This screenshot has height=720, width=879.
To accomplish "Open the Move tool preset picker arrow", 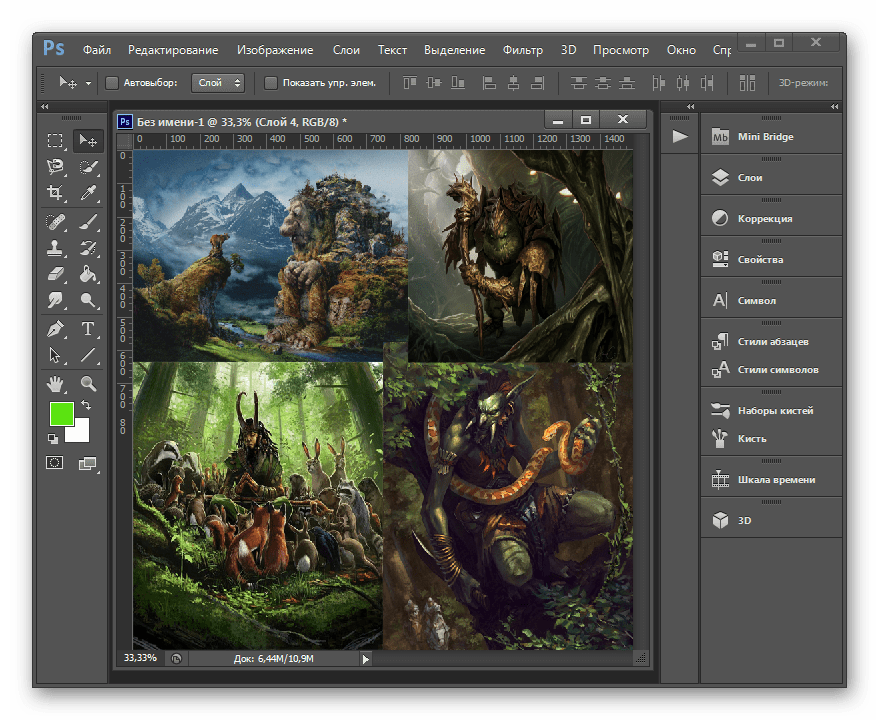I will coord(88,83).
